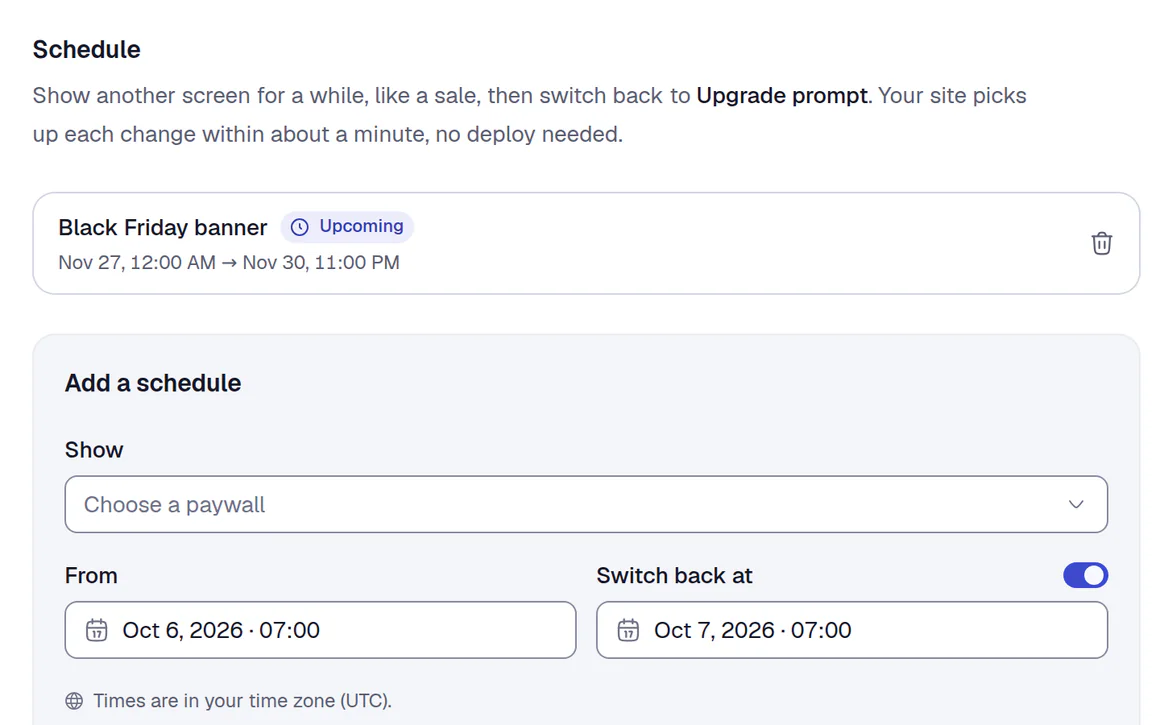The image size is (1160, 725).
Task: Open the Choose a paywall dropdown
Action: tap(586, 504)
